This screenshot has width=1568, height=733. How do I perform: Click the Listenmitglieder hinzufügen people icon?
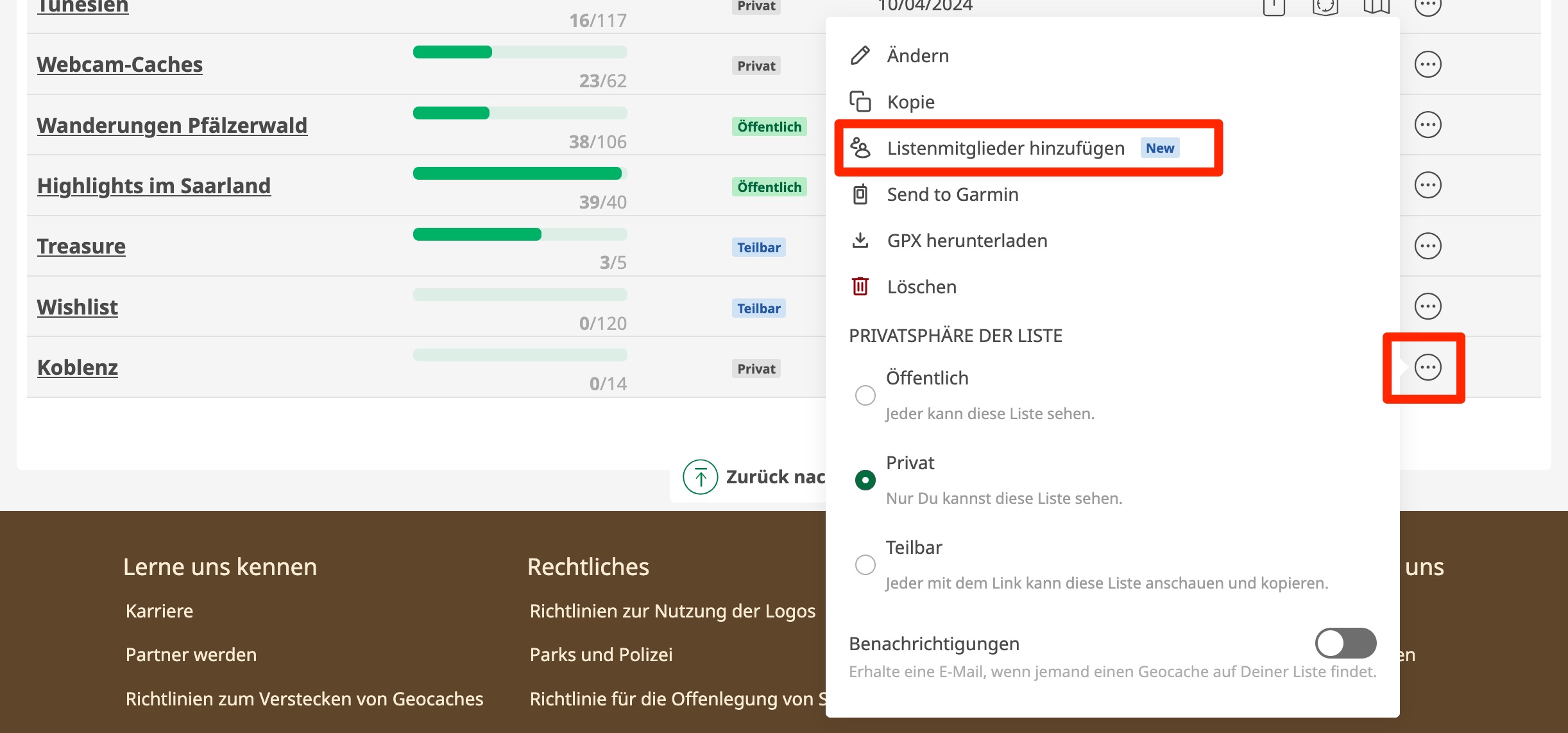click(x=860, y=148)
